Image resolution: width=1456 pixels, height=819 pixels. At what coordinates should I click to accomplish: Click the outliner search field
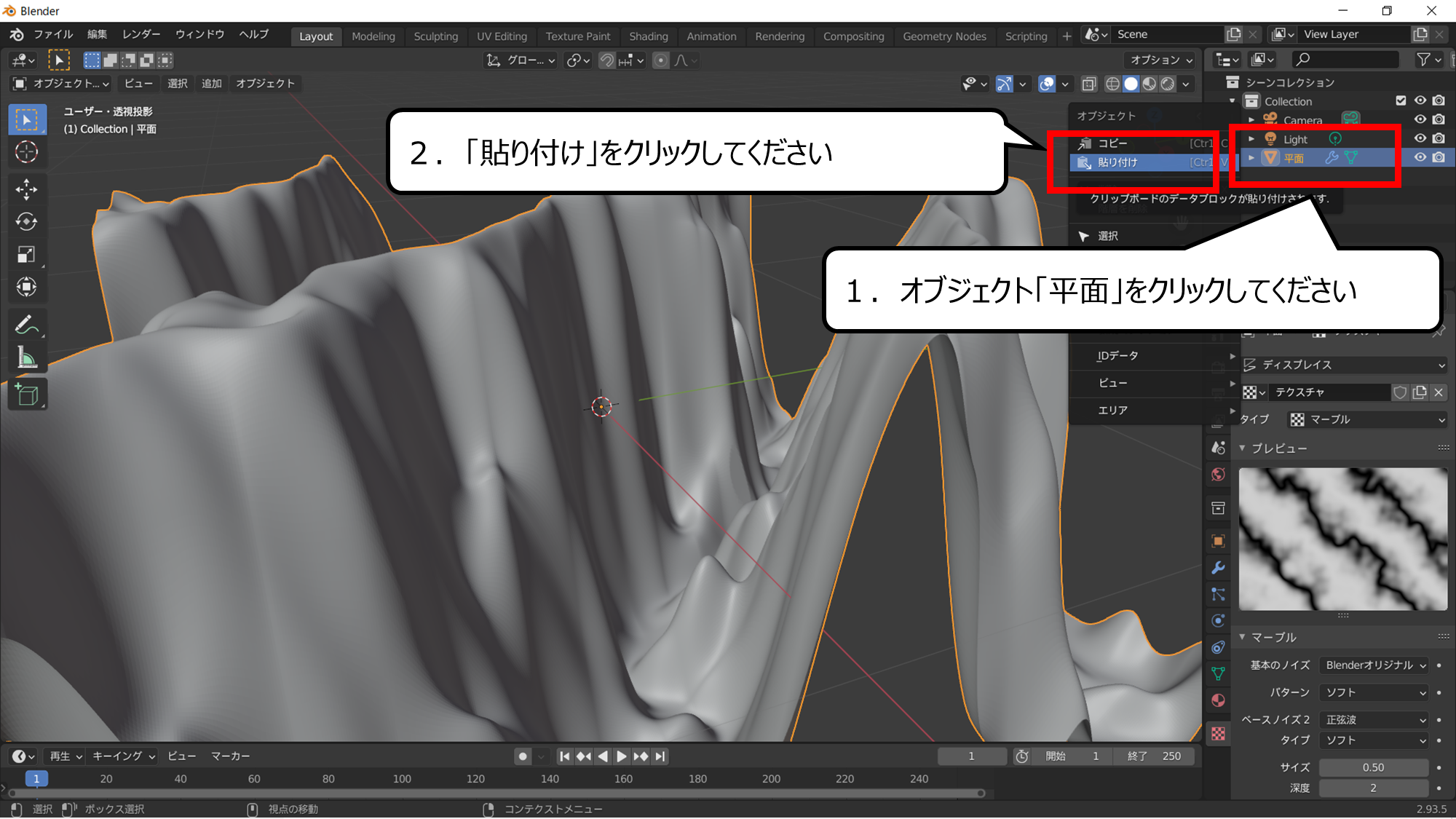pos(1345,60)
